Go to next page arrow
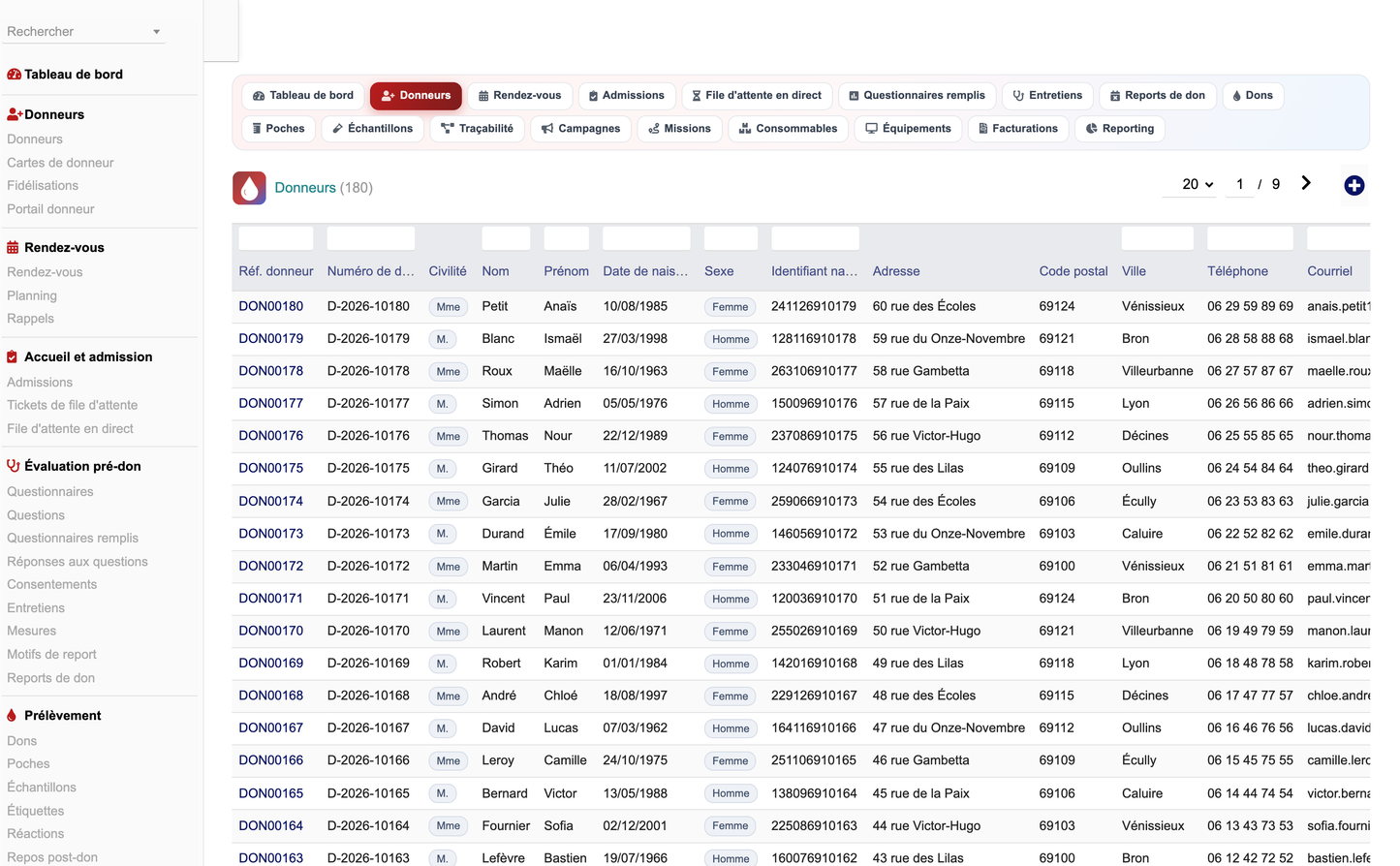The width and height of the screenshot is (1400, 866). [x=1306, y=183]
